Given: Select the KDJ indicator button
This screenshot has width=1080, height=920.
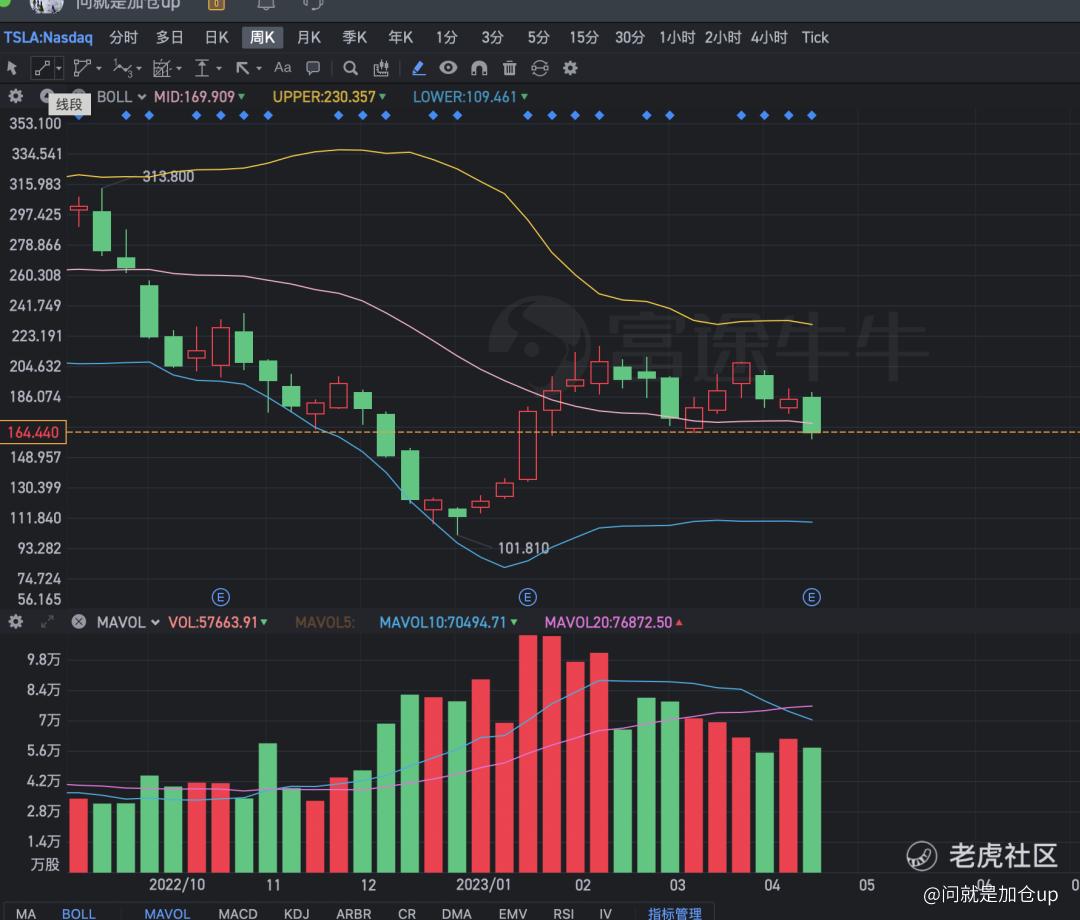Looking at the screenshot, I should [297, 913].
